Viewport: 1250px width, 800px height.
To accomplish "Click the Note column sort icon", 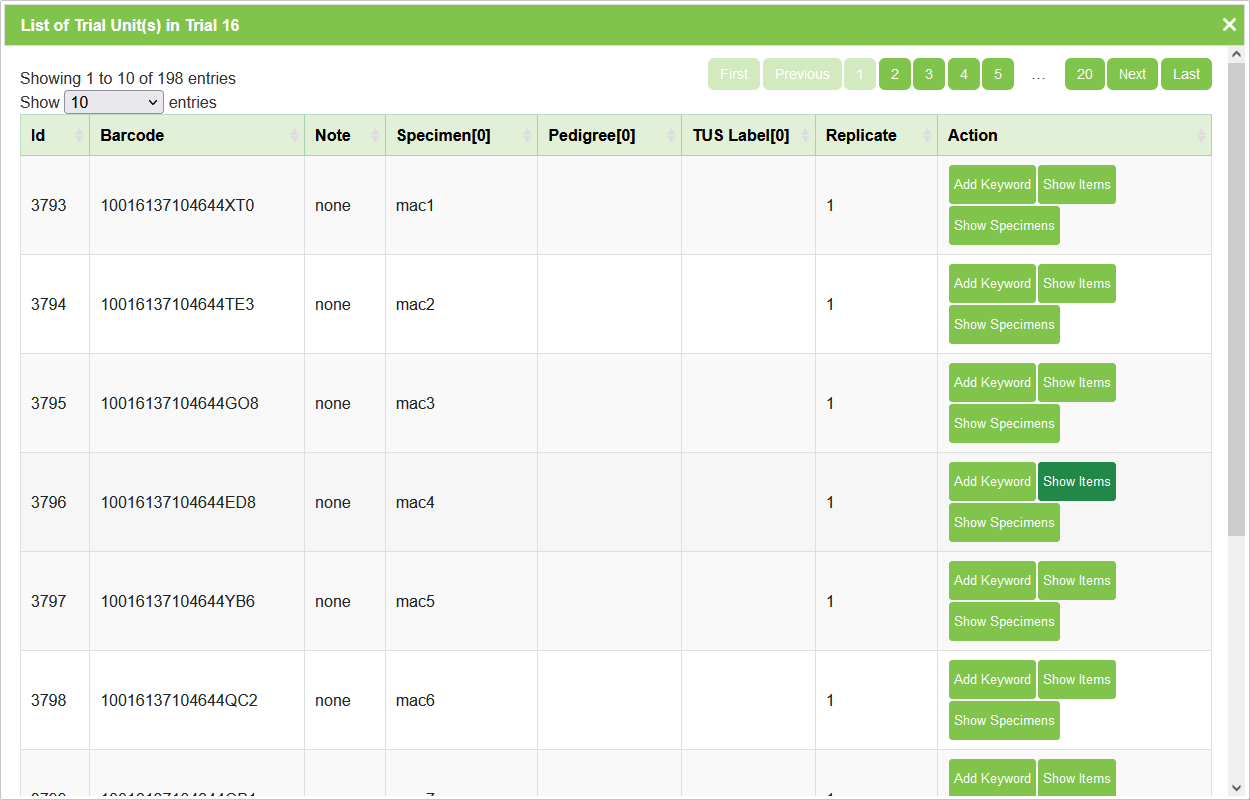I will click(x=375, y=135).
